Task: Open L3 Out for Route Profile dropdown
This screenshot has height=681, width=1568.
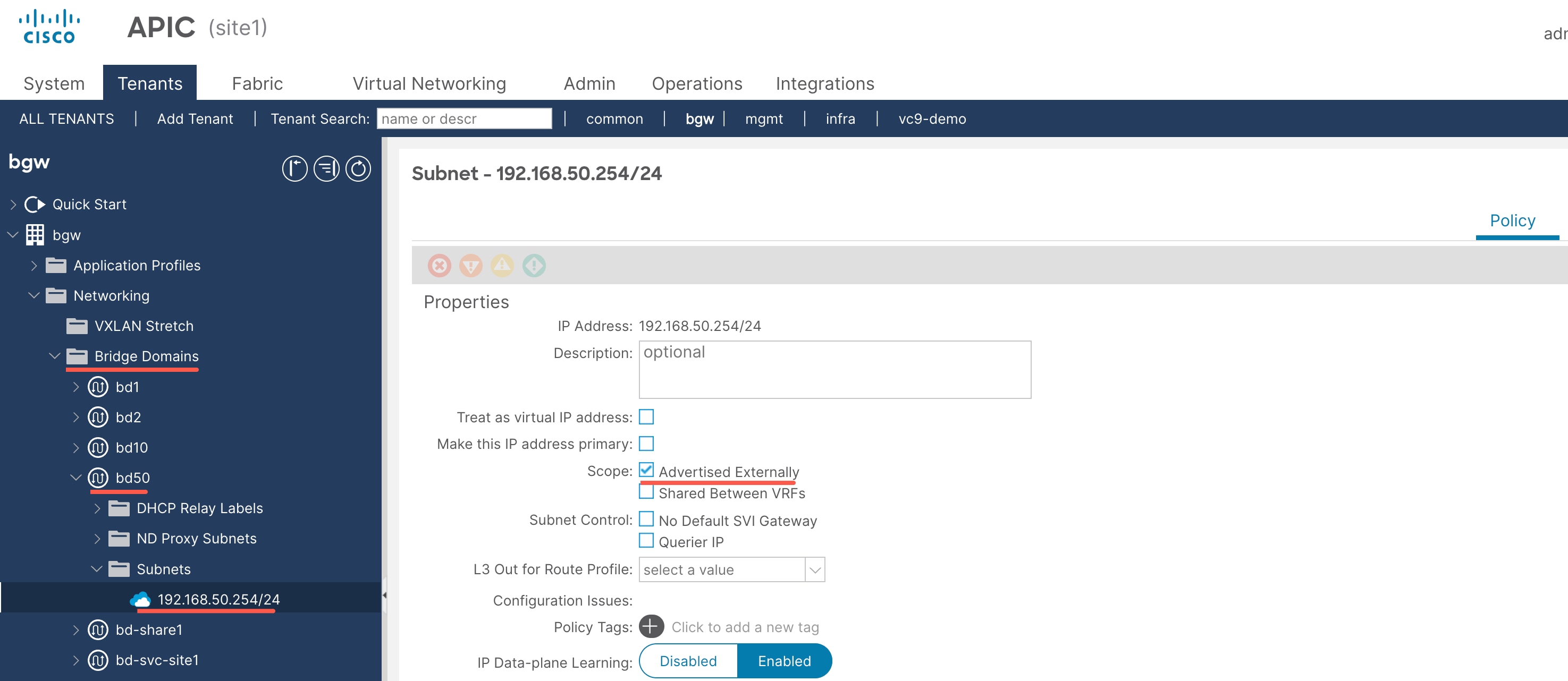Action: pos(814,569)
